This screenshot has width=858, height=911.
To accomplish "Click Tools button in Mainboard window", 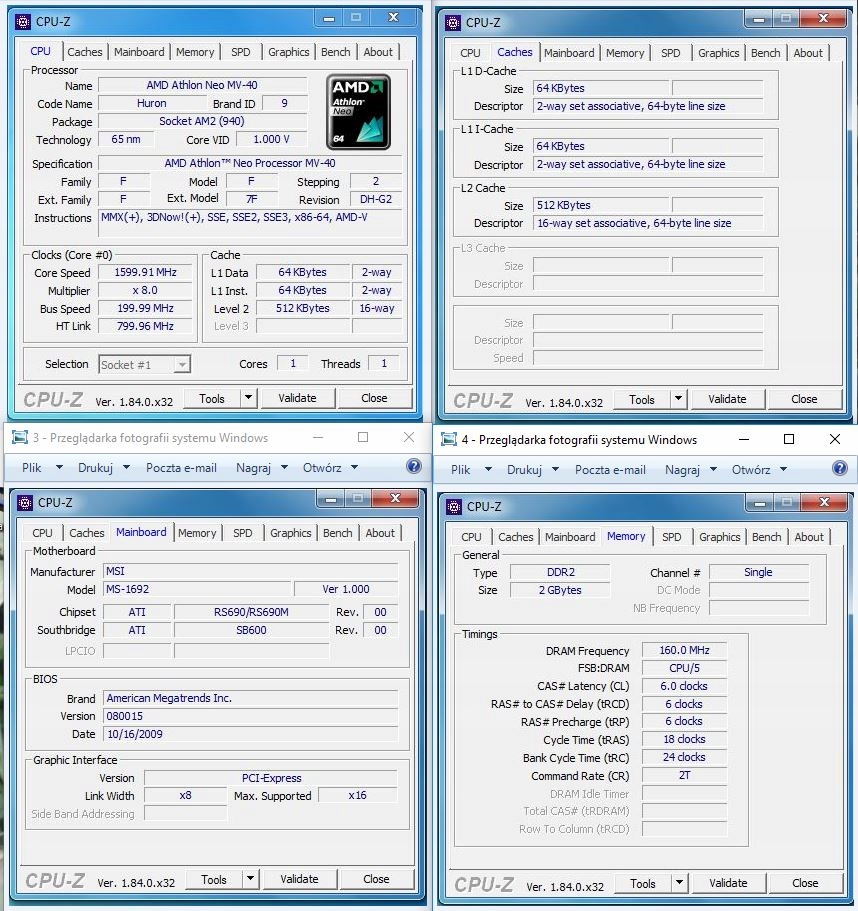I will pyautogui.click(x=214, y=879).
